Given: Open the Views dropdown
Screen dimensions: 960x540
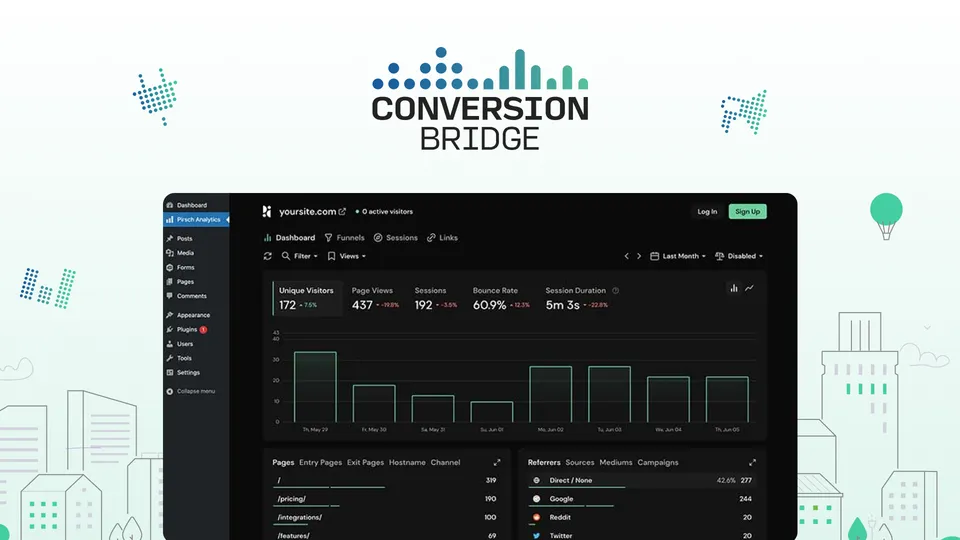Looking at the screenshot, I should coord(347,256).
